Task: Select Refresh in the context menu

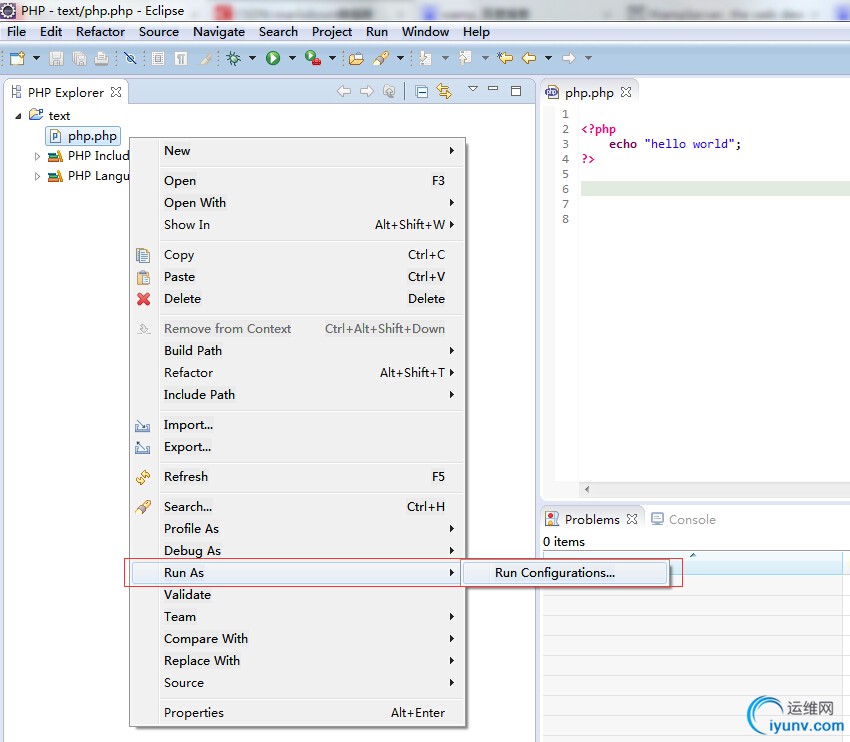Action: (x=186, y=477)
